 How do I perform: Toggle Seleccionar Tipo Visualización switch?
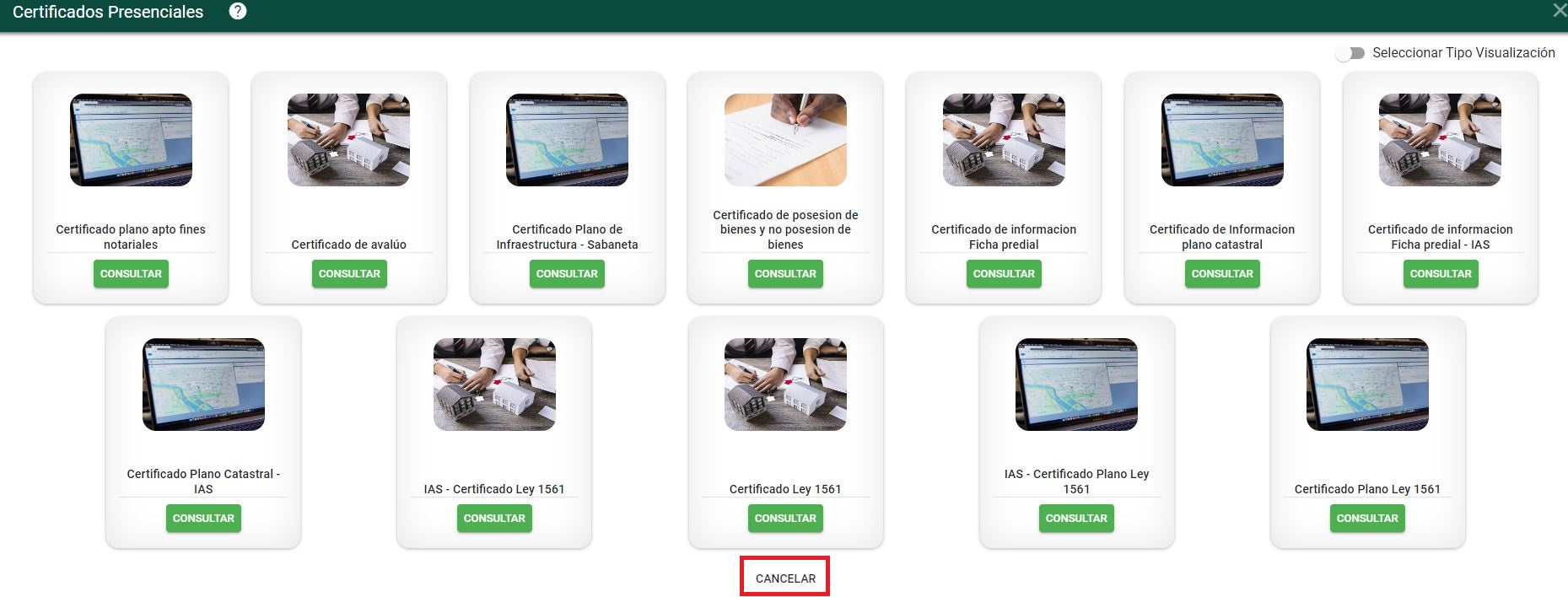coord(1350,53)
